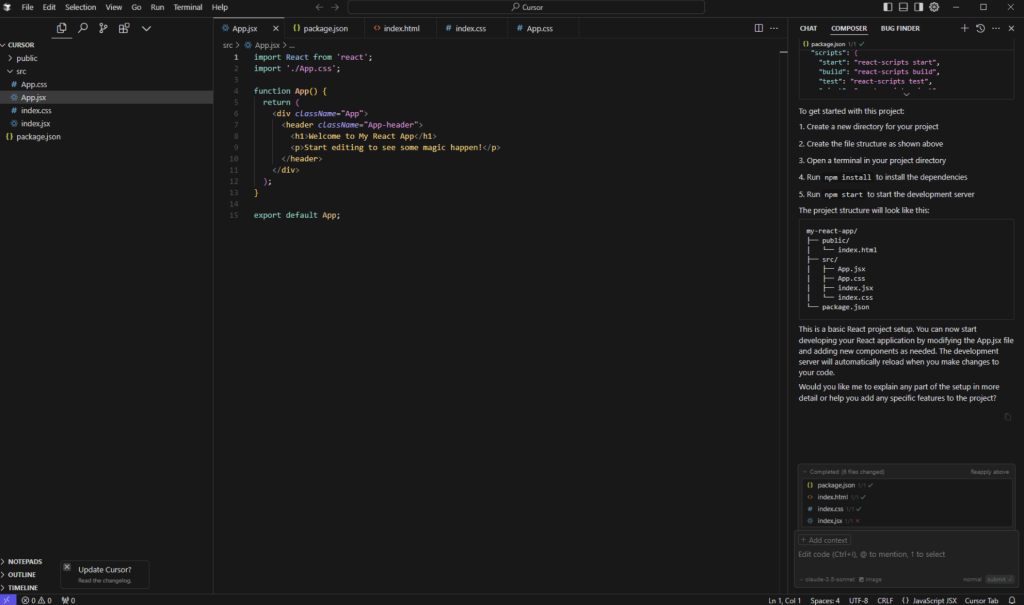Open the Source Control view icon
The height and width of the screenshot is (605, 1024).
[103, 28]
